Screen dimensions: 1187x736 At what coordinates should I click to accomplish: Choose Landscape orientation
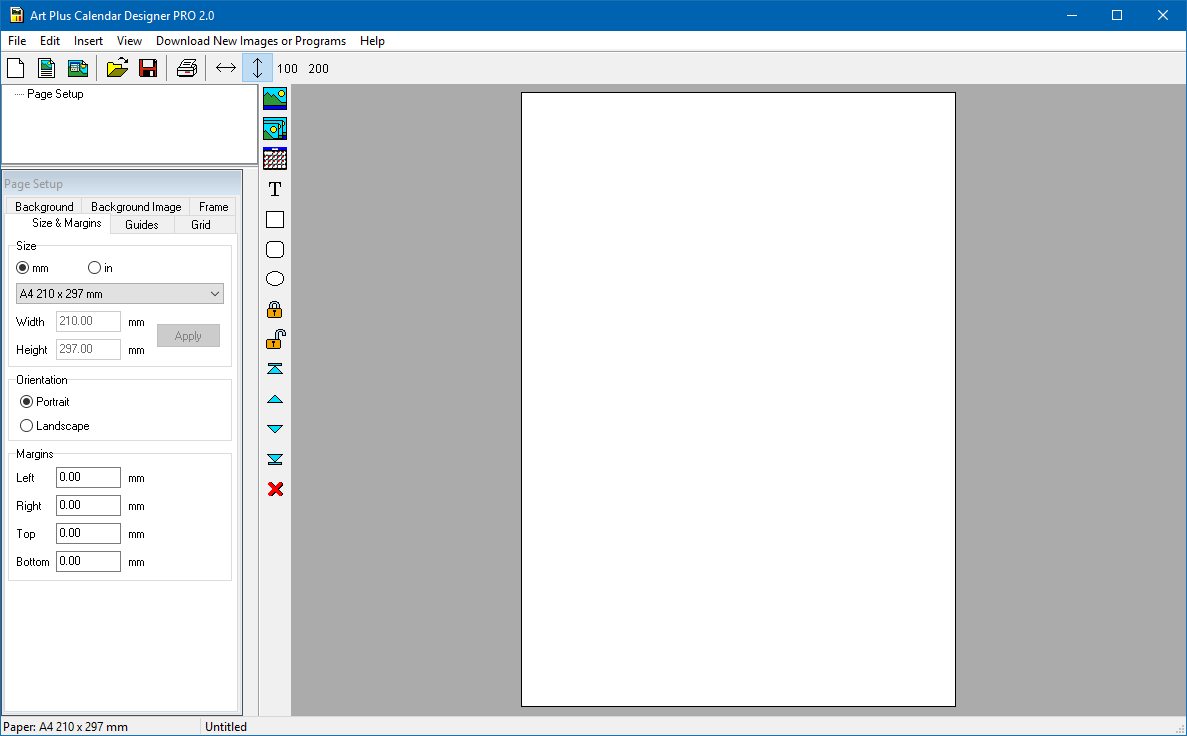point(27,426)
